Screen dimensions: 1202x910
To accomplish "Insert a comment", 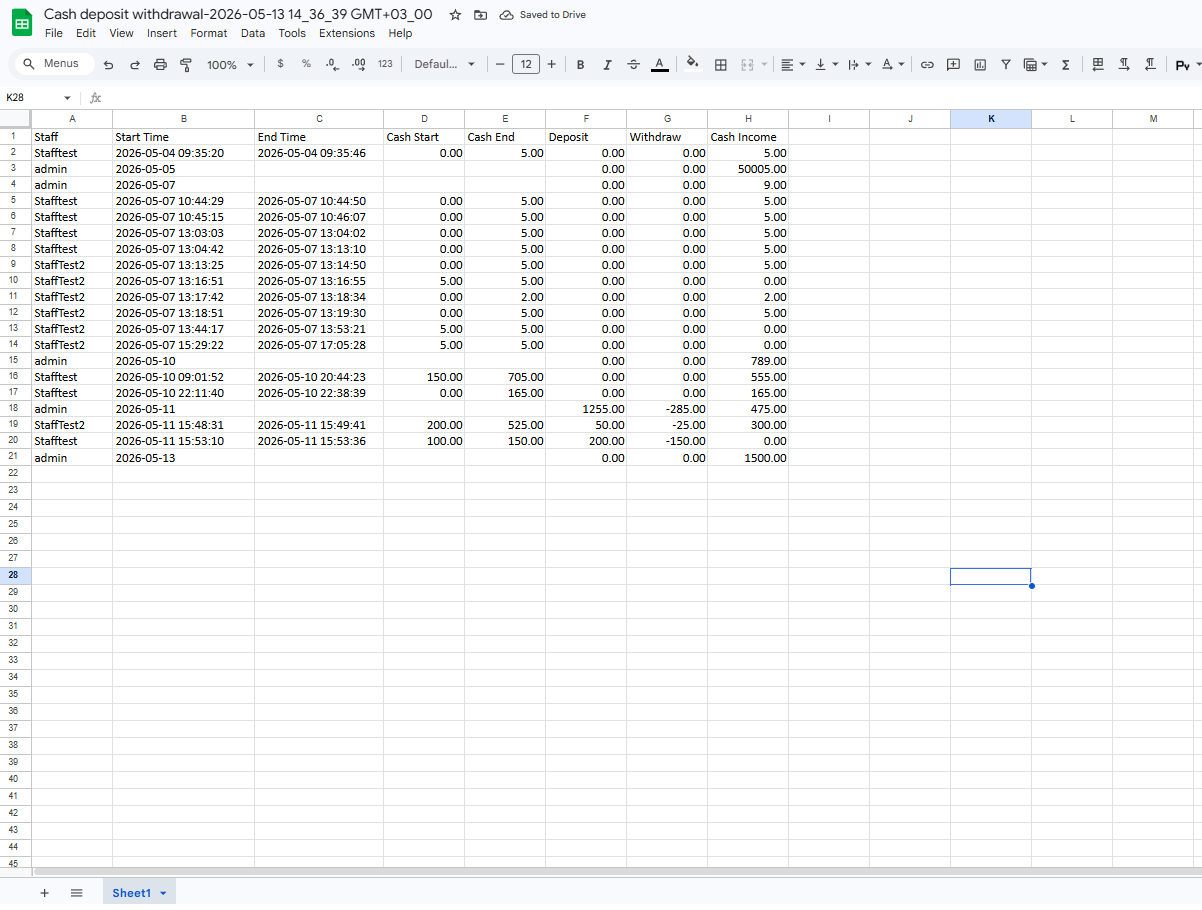I will [953, 64].
